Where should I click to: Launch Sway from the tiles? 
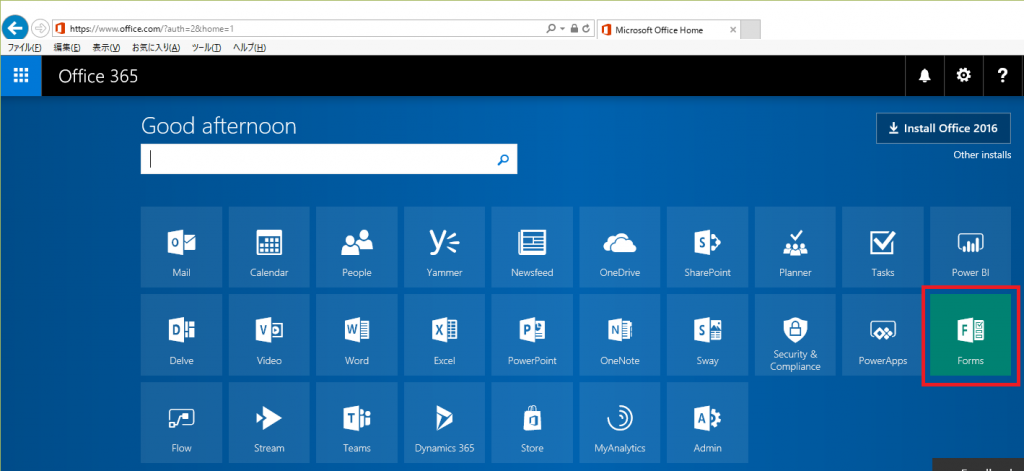click(707, 334)
